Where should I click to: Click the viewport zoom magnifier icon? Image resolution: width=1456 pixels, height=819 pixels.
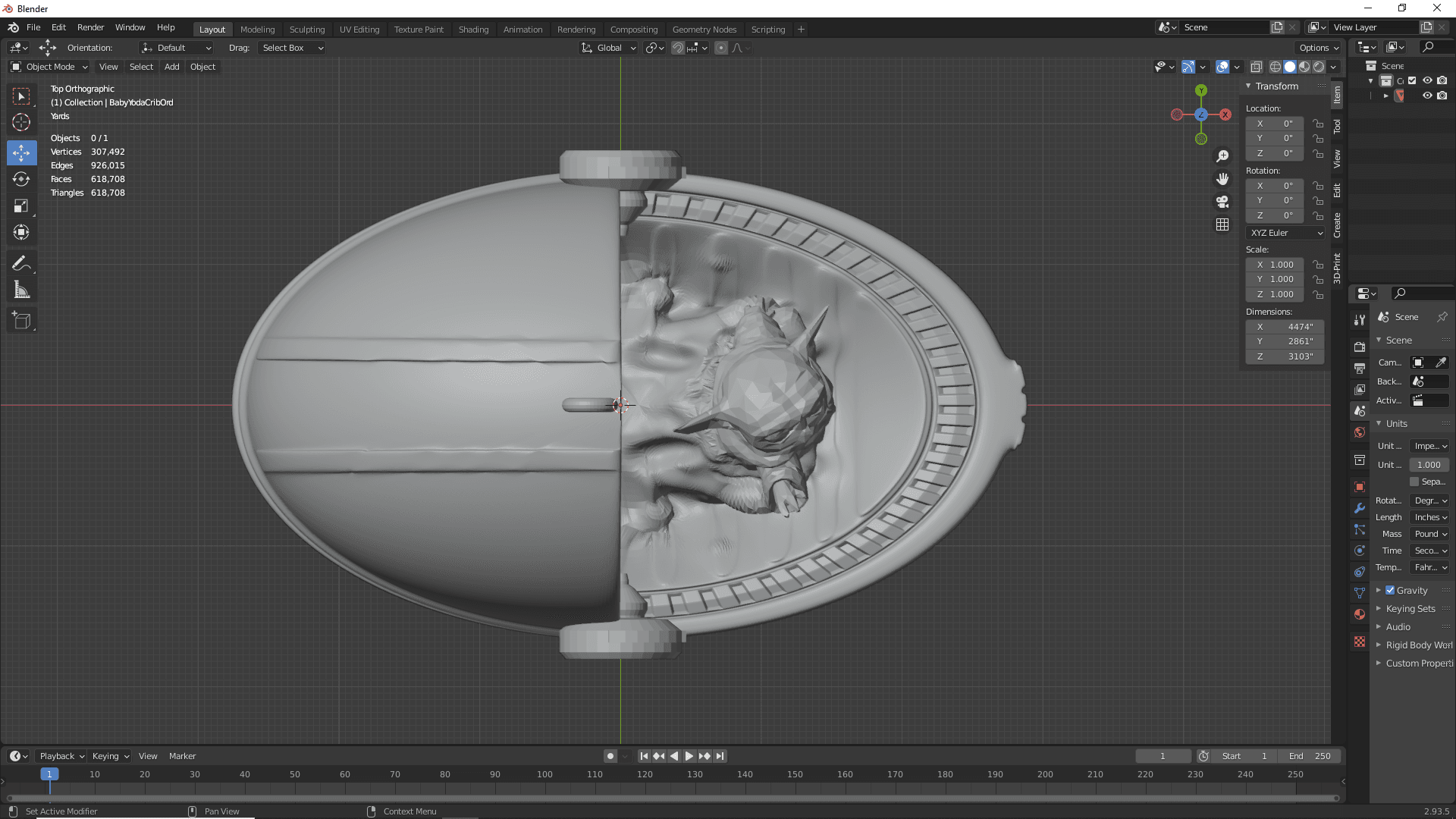1222,156
